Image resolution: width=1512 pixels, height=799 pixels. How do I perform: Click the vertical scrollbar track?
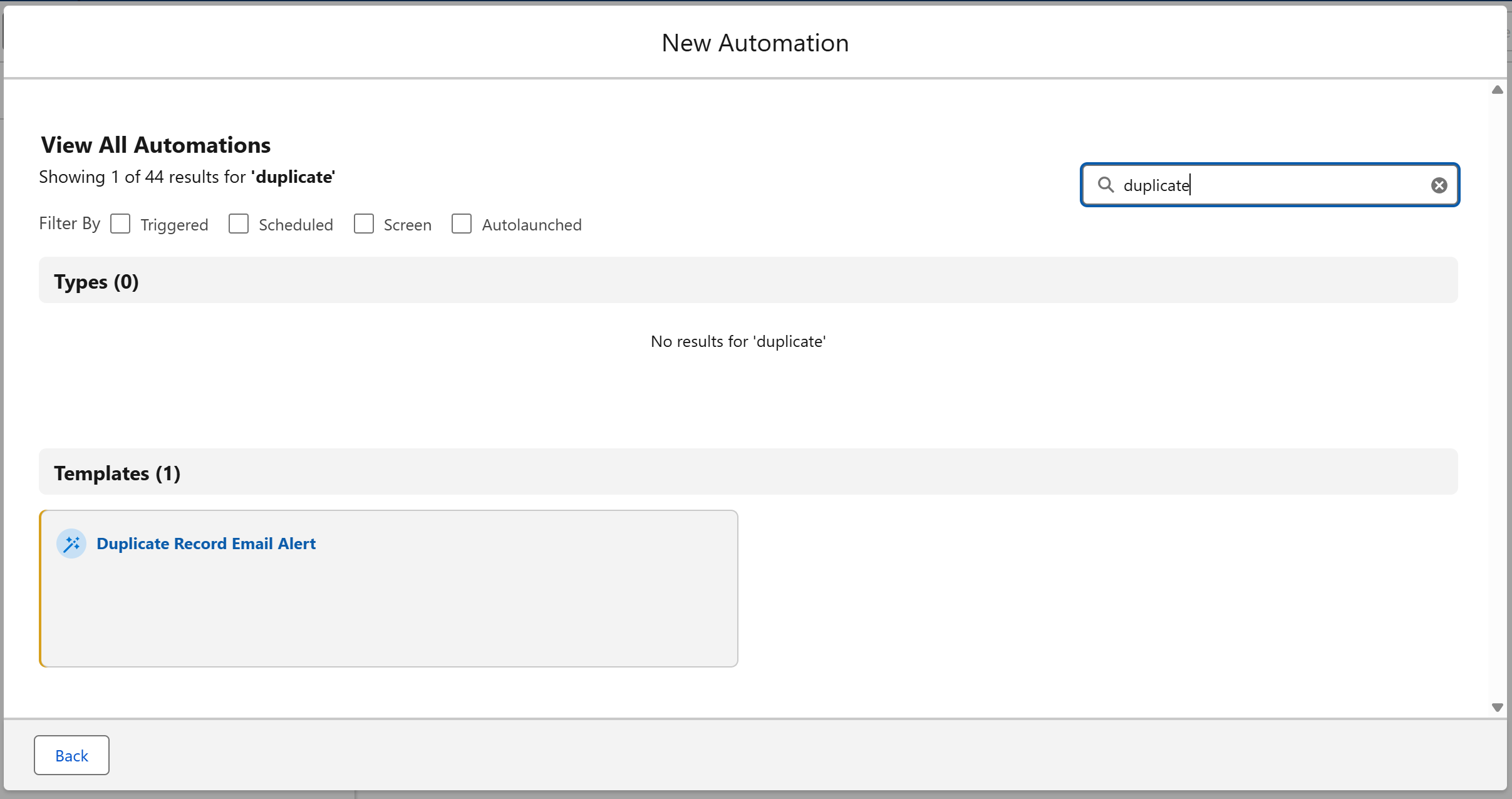[1497, 401]
